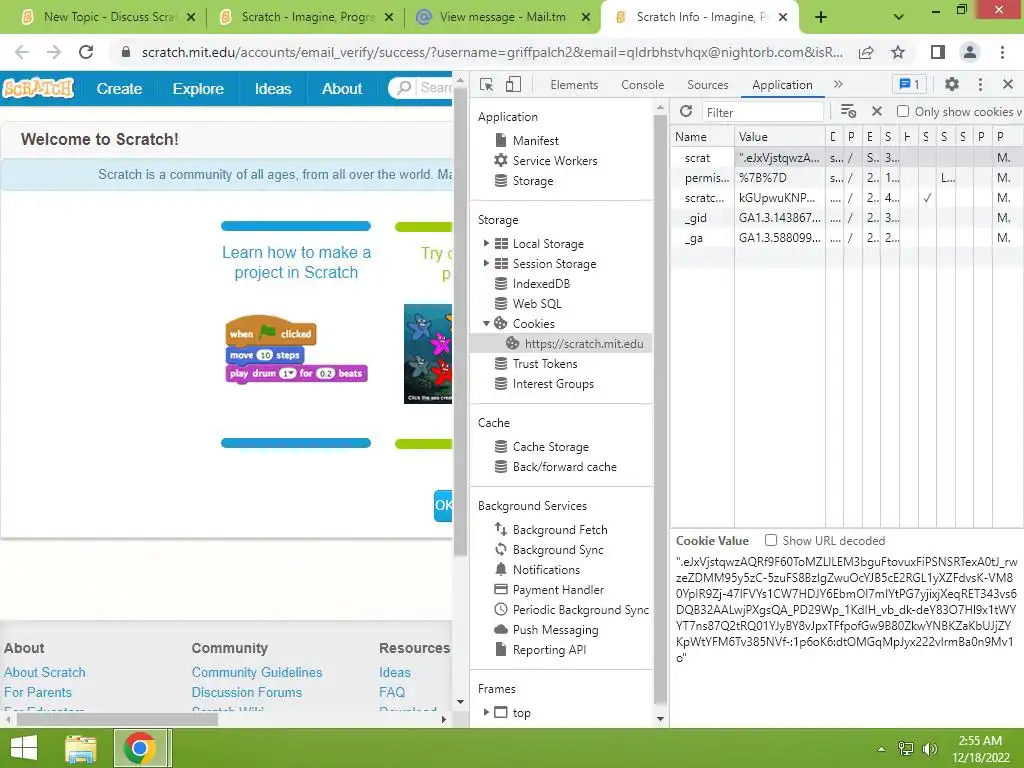Switch to the Console tab
Image resolution: width=1024 pixels, height=768 pixels.
click(x=643, y=85)
